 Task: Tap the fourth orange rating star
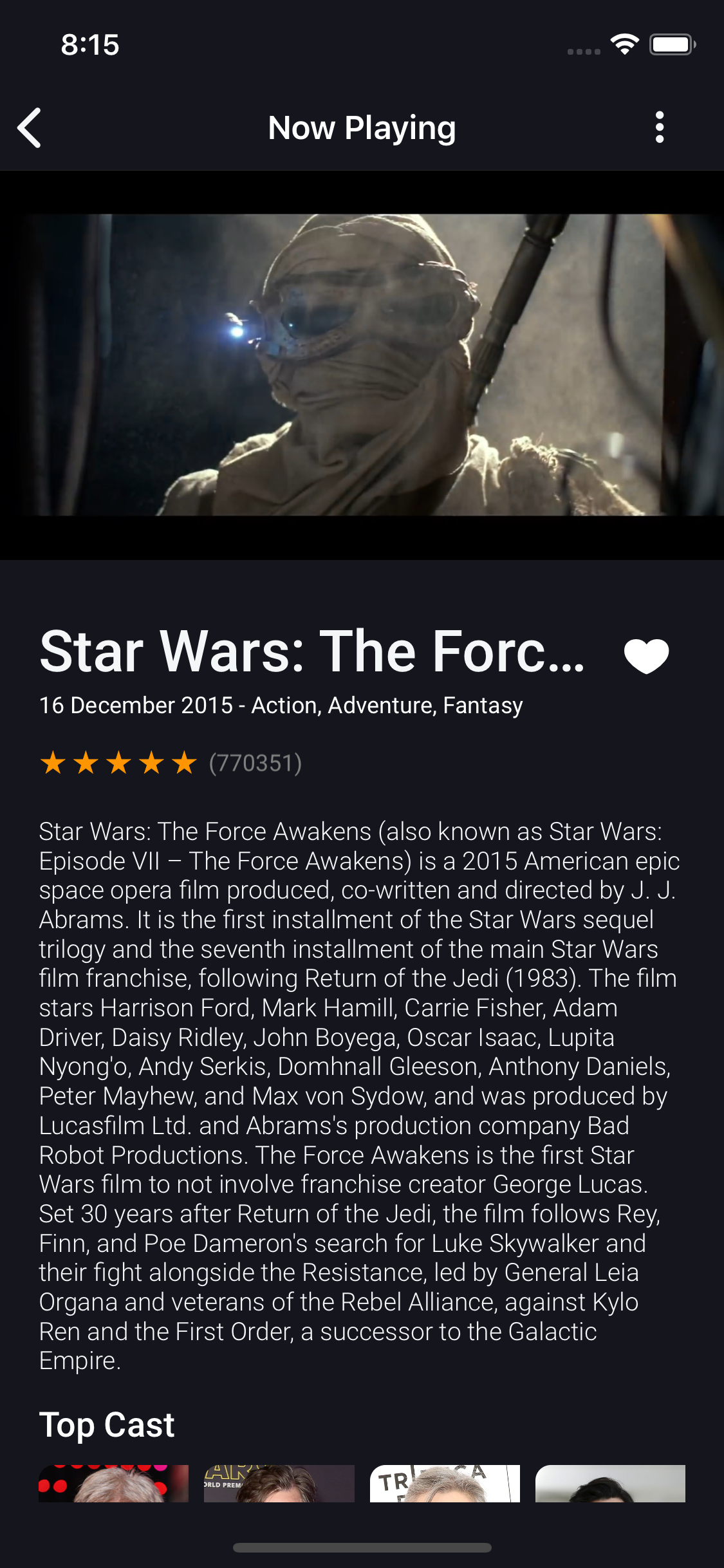pyautogui.click(x=151, y=763)
